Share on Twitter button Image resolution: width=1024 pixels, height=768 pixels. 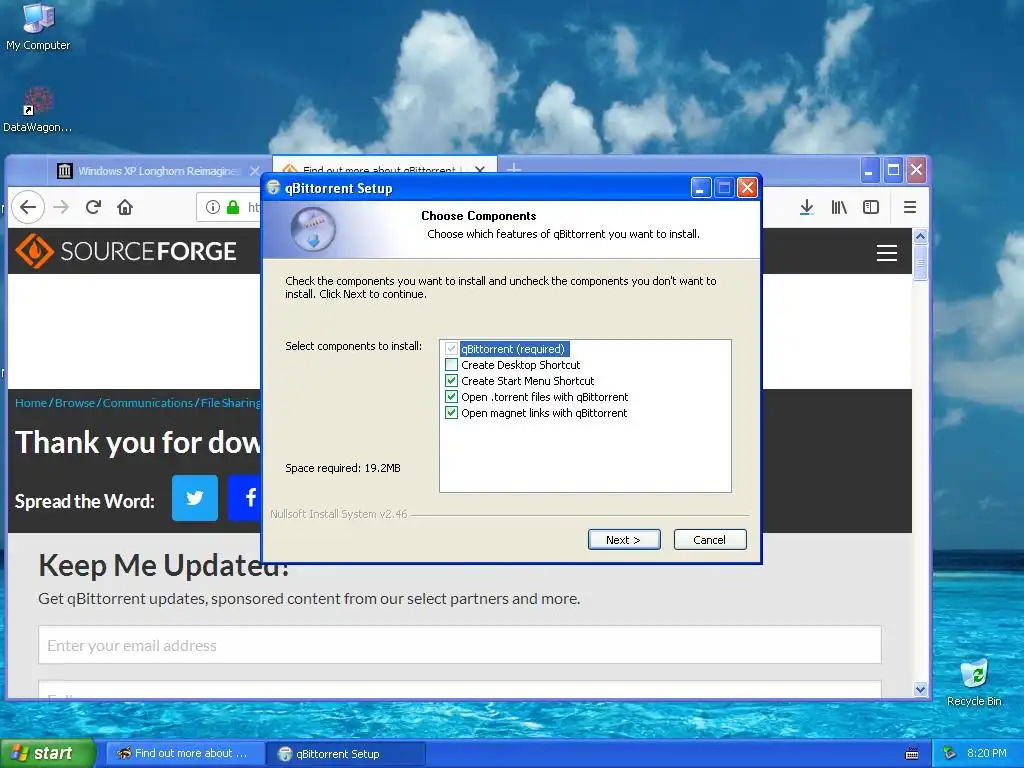tap(195, 498)
